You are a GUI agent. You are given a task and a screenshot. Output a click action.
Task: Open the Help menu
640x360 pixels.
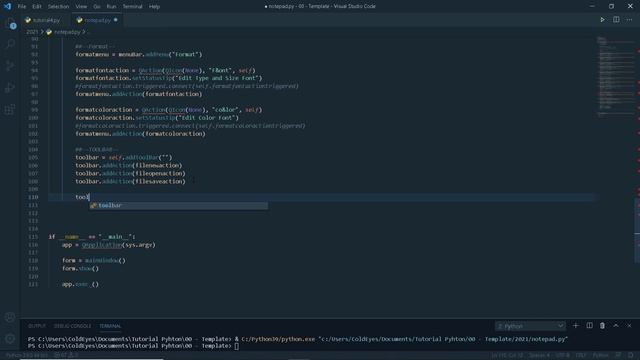click(x=154, y=7)
